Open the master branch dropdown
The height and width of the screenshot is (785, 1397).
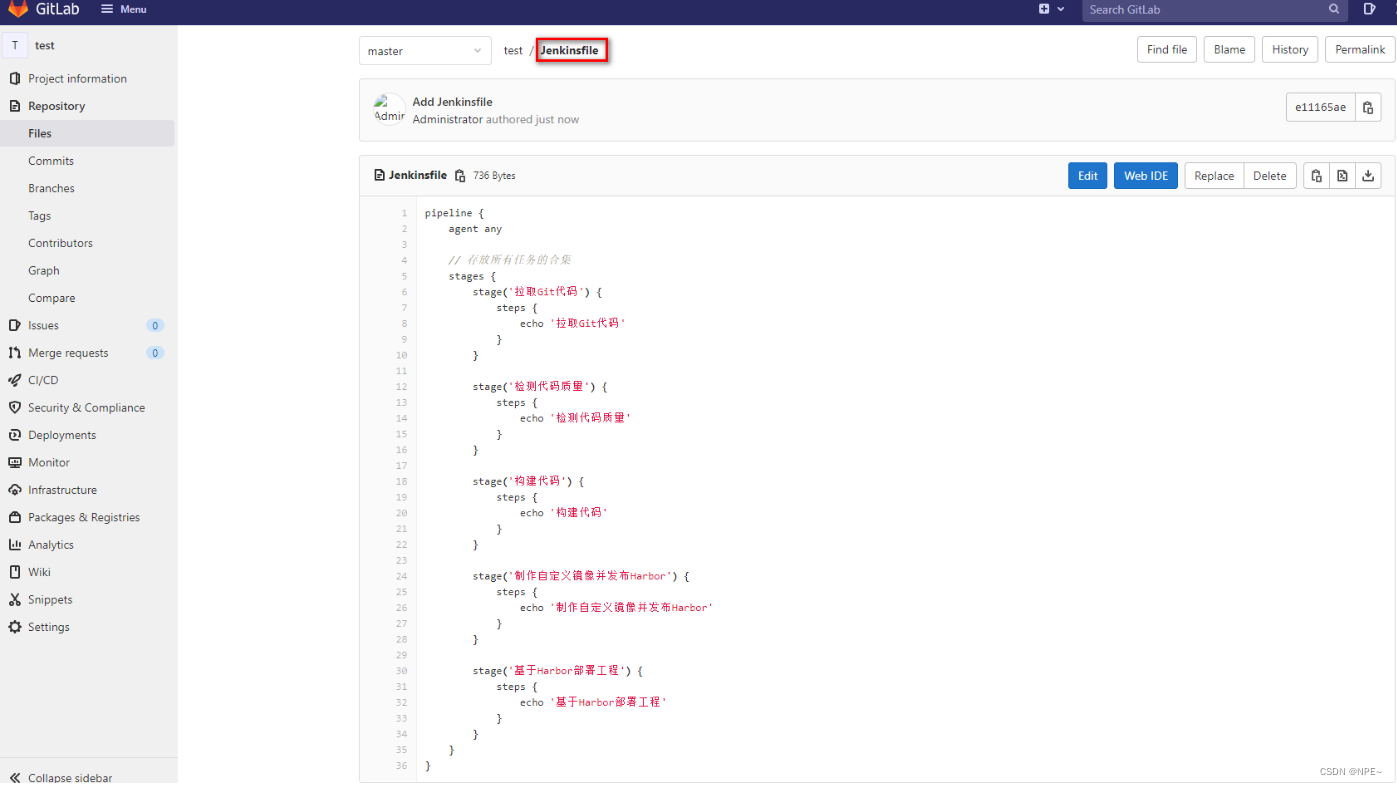click(x=425, y=51)
